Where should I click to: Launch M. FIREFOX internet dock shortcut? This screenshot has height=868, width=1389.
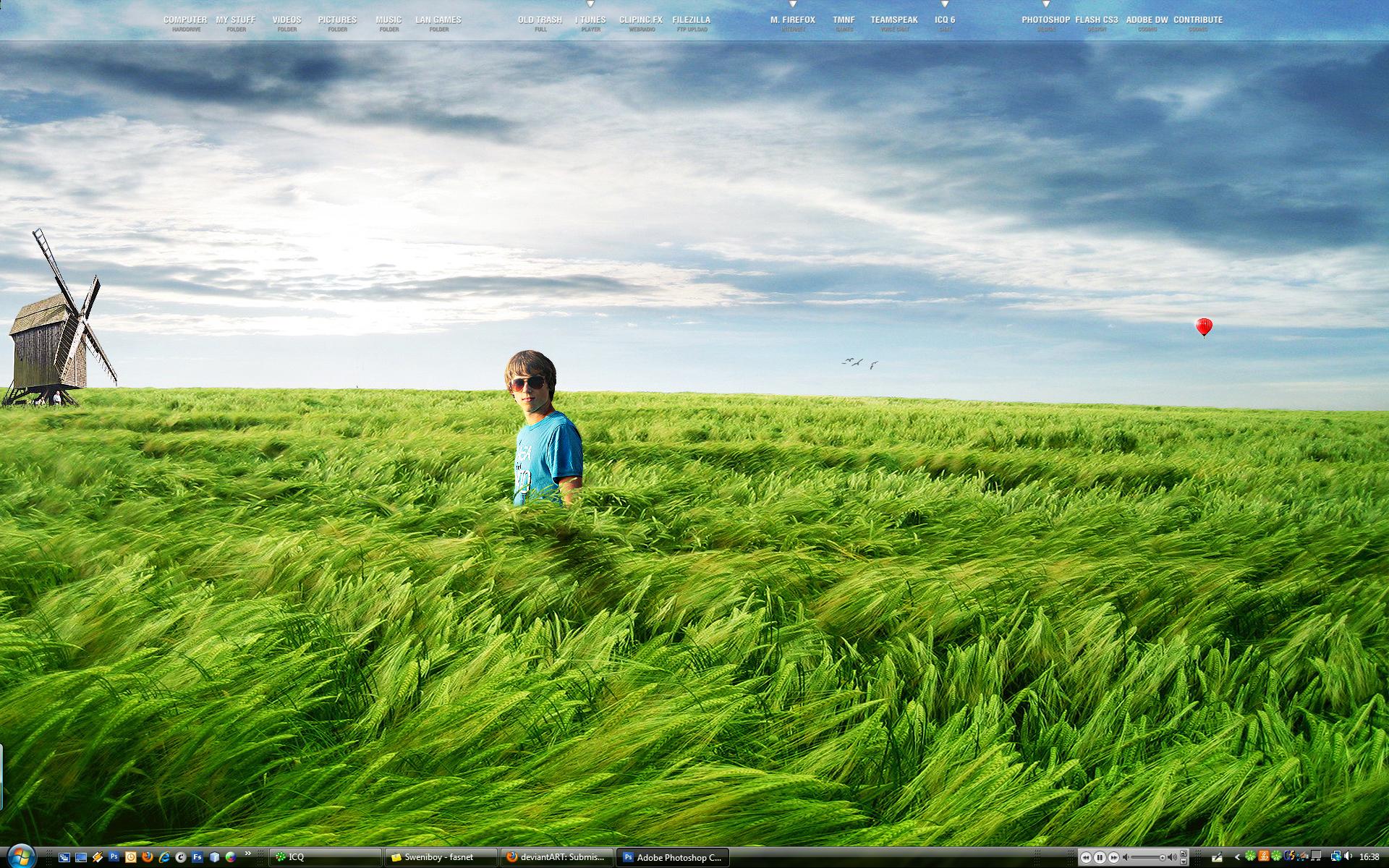click(x=793, y=23)
